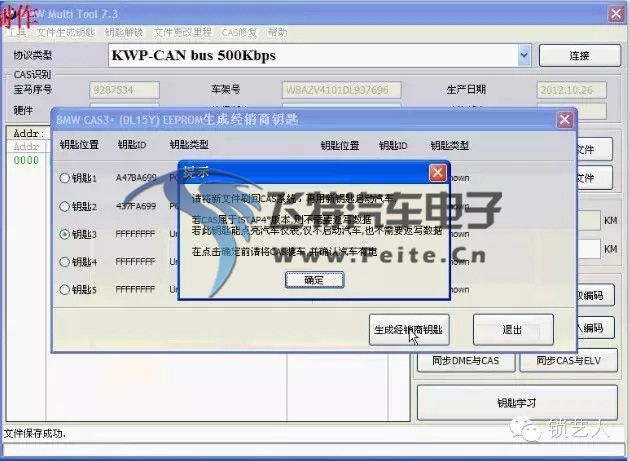Select the 钥匙4 radio button
Viewport: 630px width, 461px height.
click(64, 262)
